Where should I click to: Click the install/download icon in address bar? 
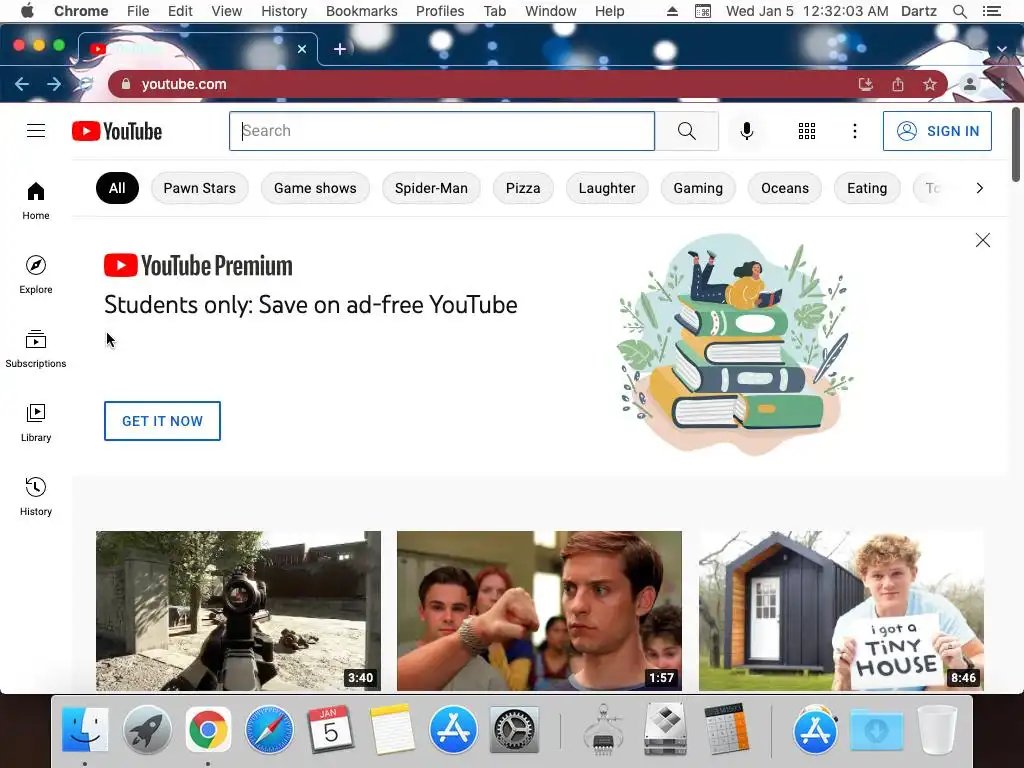point(865,84)
